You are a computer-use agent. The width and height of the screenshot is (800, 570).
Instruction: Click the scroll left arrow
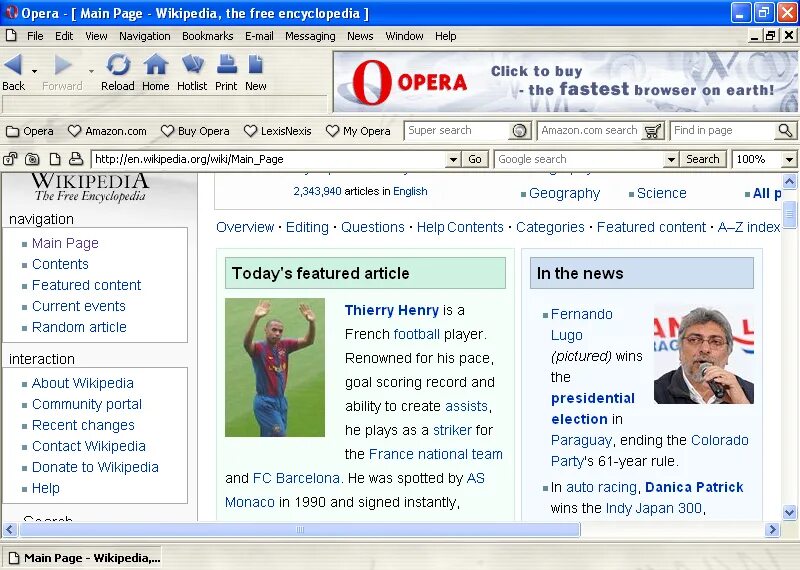coord(9,530)
